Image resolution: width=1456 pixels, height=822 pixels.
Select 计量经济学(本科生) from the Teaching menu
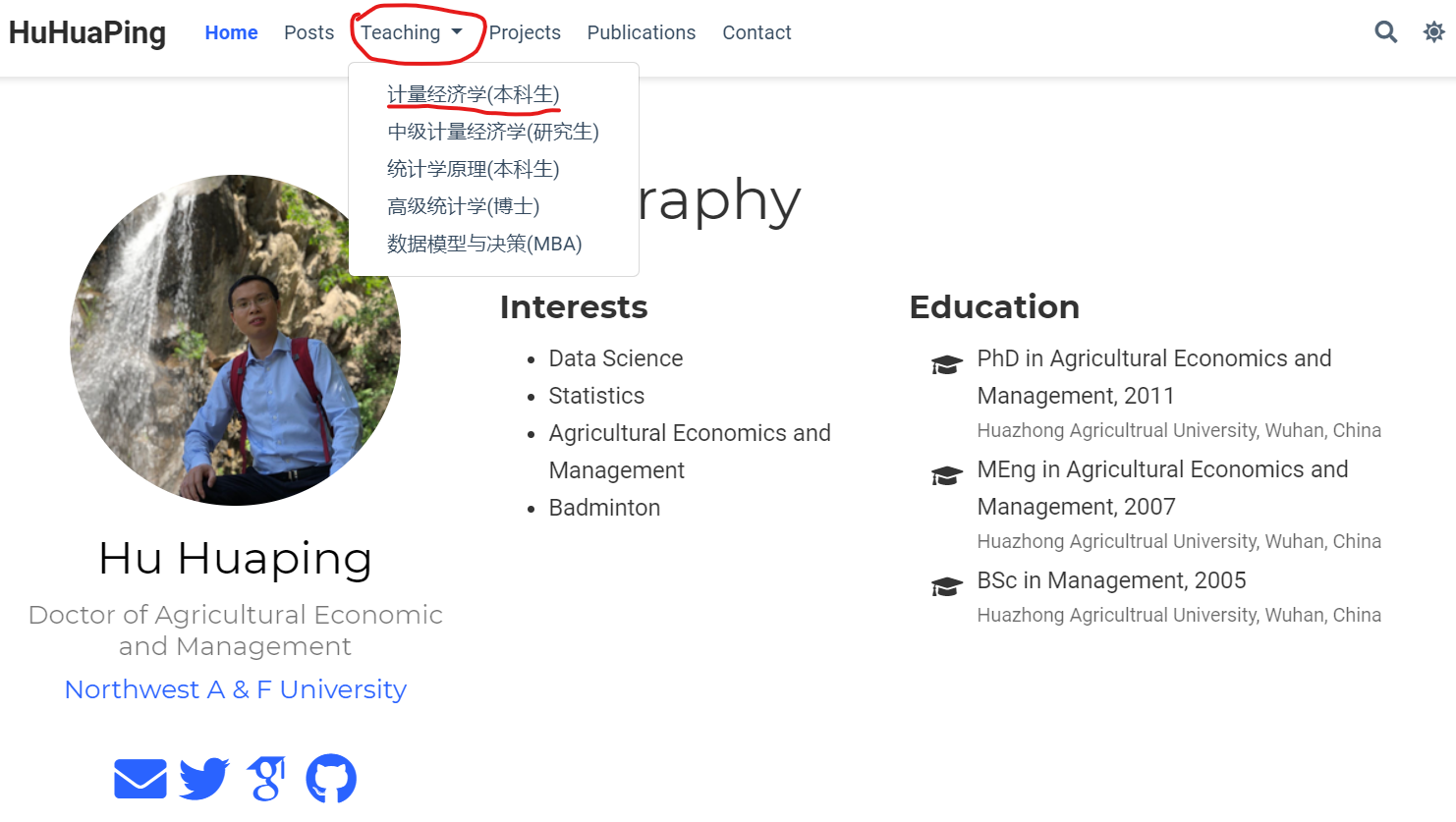pos(474,94)
